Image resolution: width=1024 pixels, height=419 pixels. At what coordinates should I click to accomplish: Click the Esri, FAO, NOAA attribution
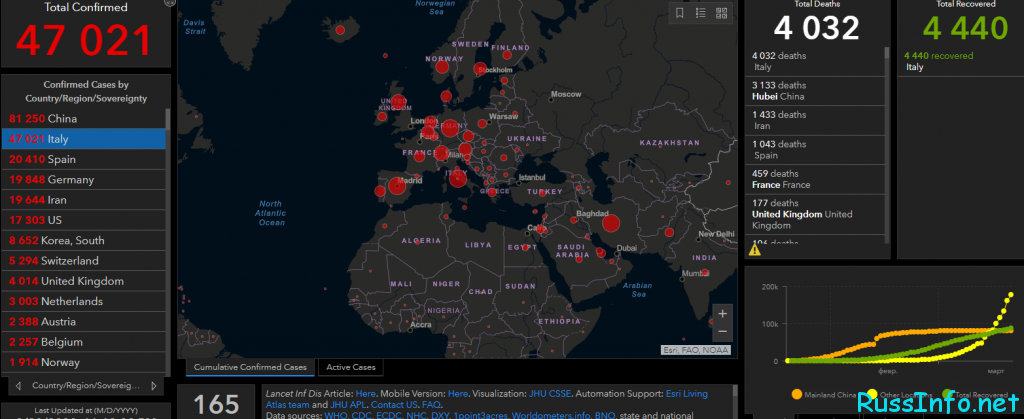click(696, 350)
